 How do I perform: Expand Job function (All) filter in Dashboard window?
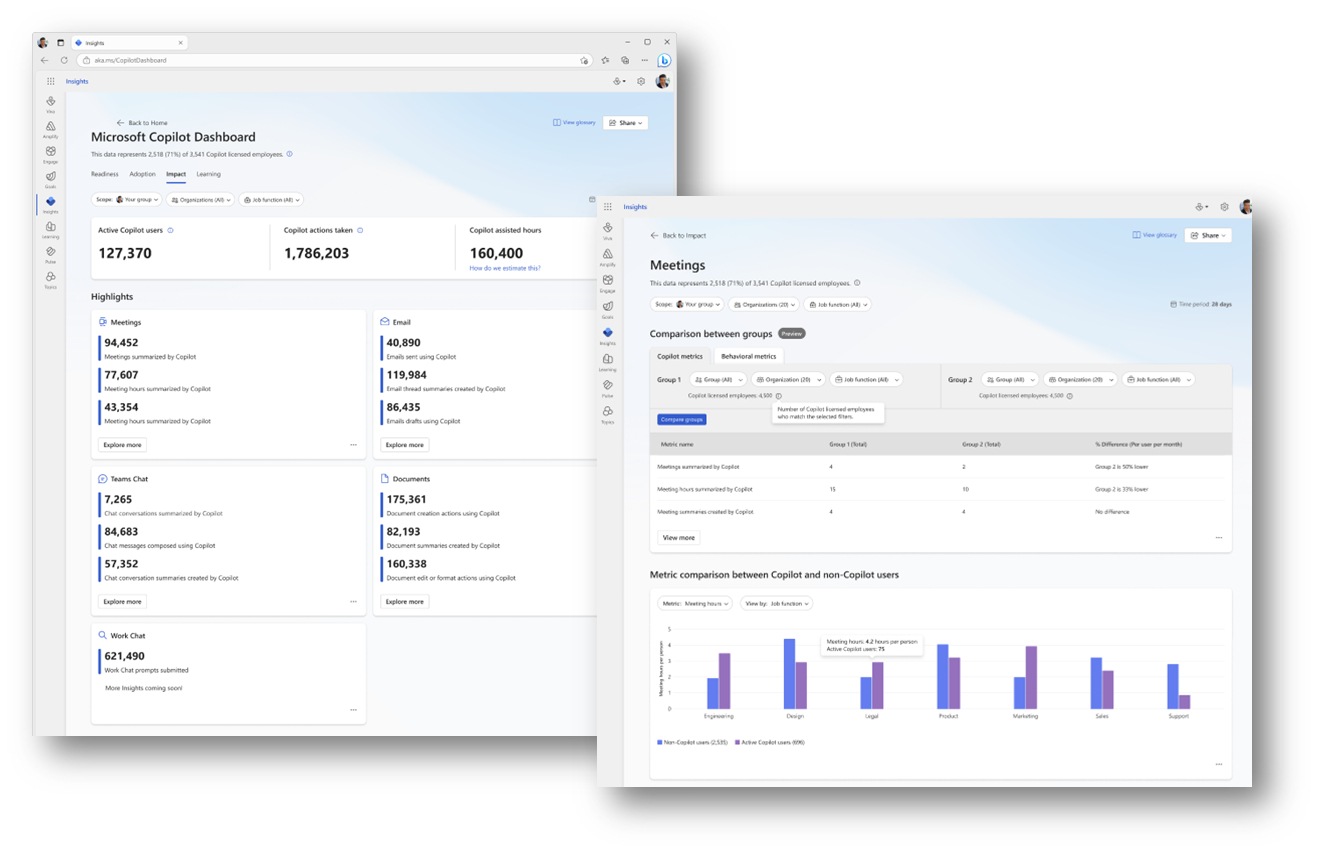point(271,200)
